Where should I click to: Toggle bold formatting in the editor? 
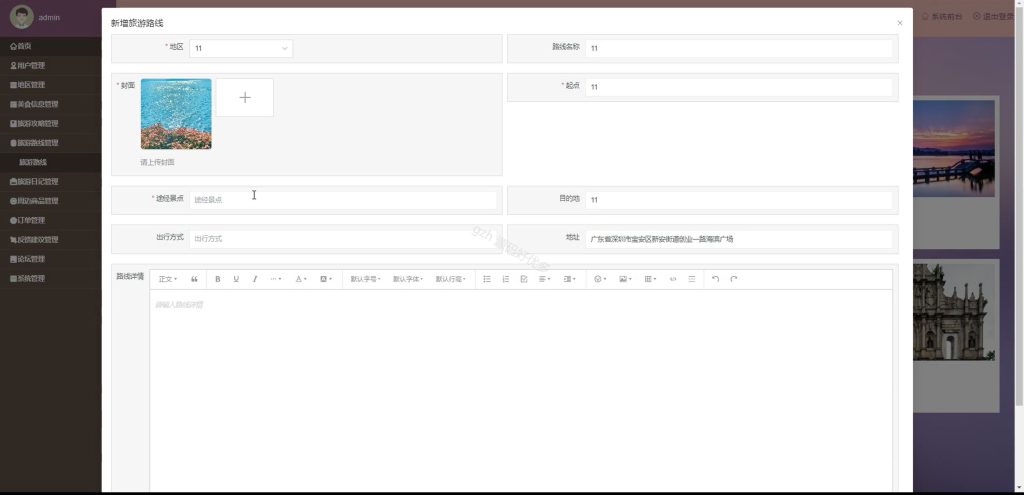217,279
